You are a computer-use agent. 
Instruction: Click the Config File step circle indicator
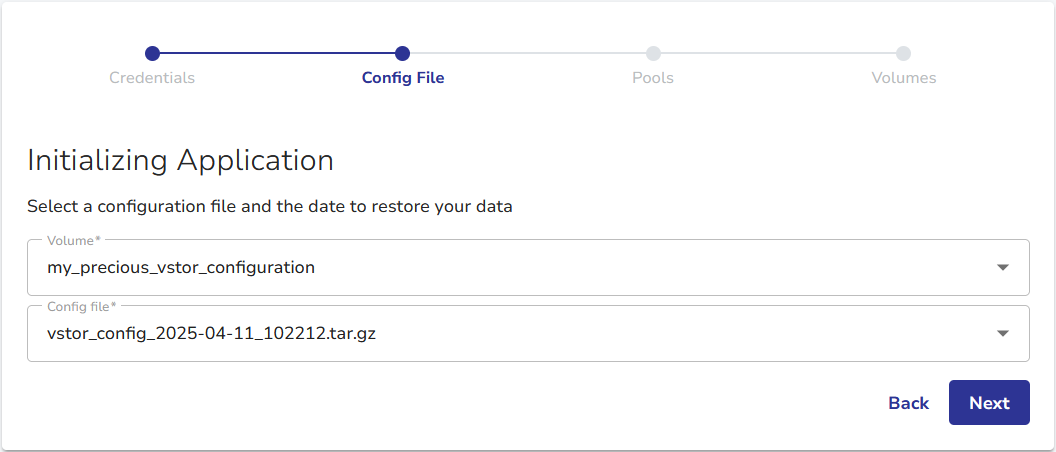[x=402, y=53]
